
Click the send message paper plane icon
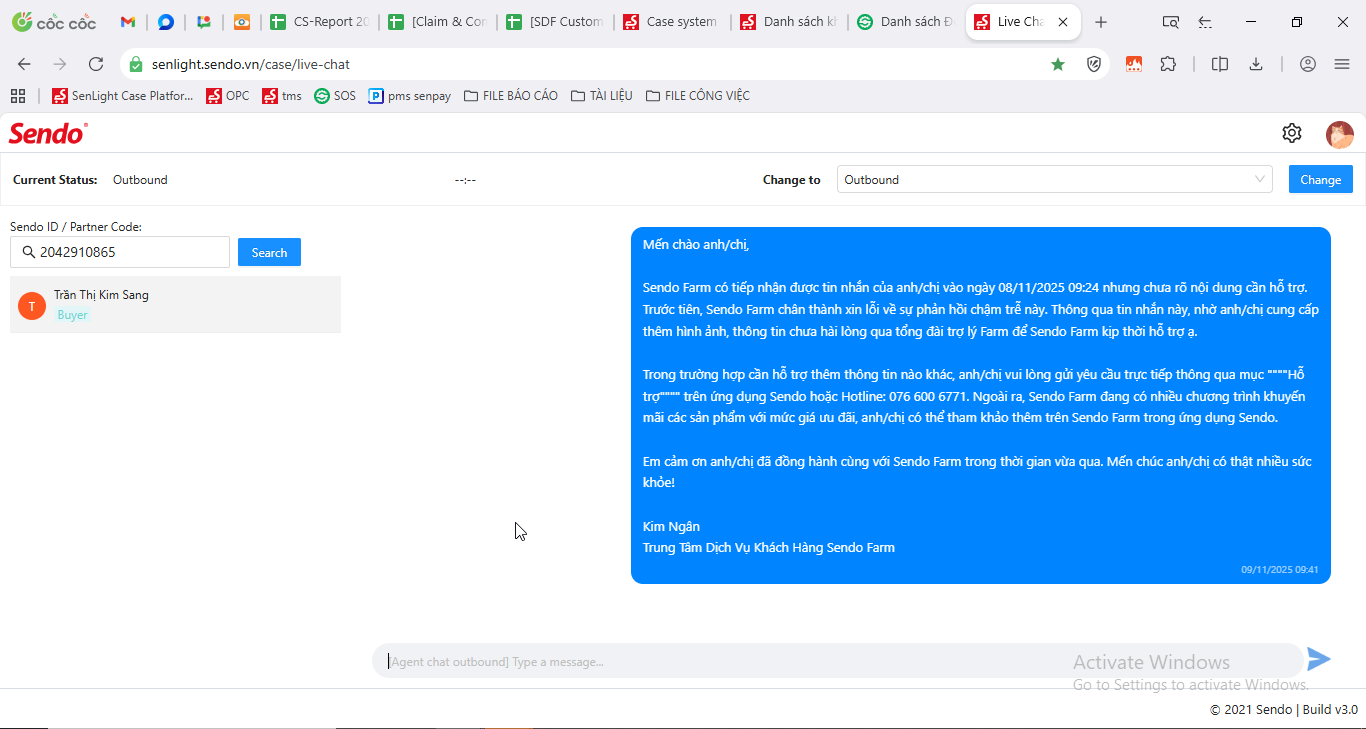pyautogui.click(x=1319, y=659)
